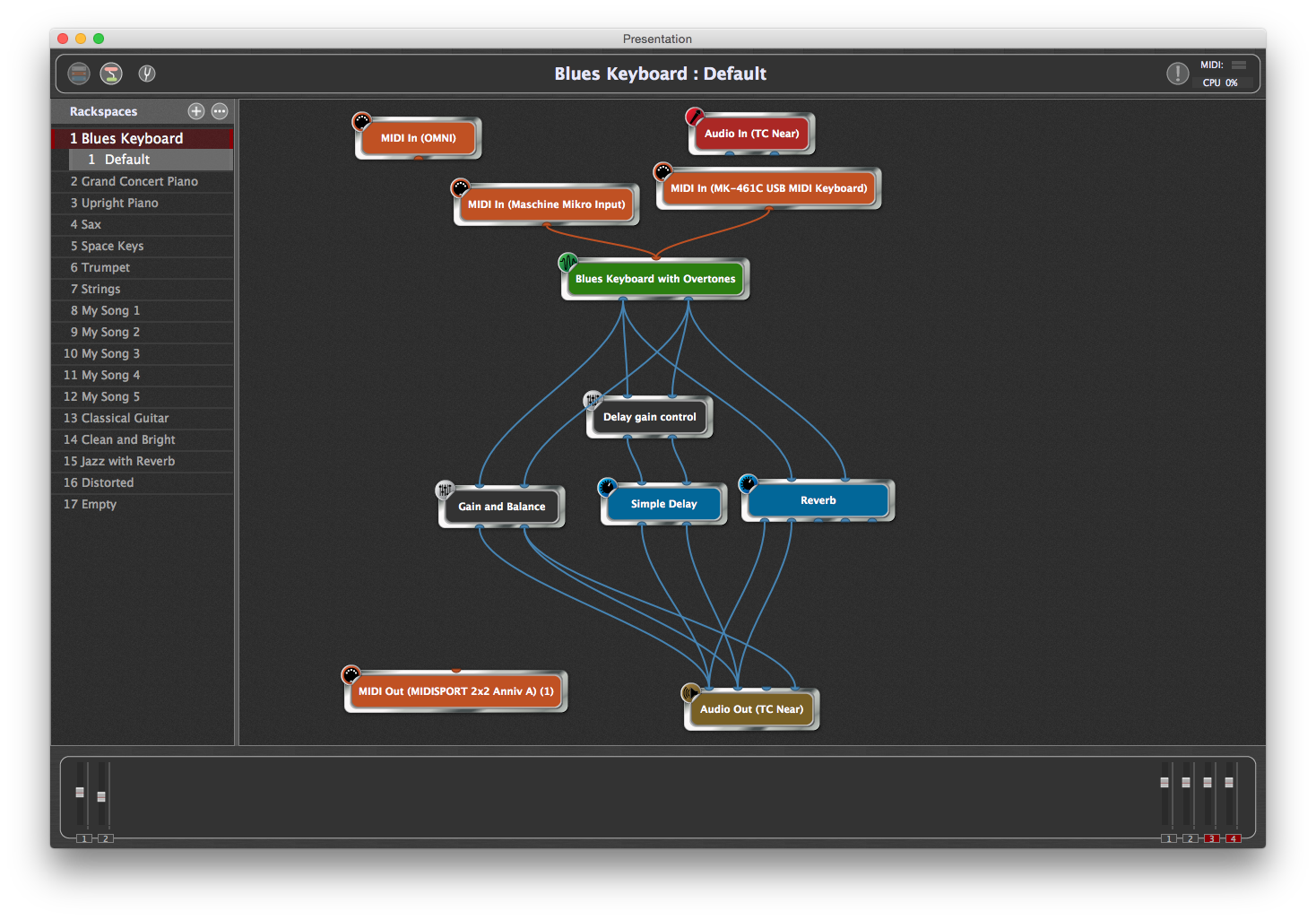This screenshot has width=1316, height=920.
Task: Click mixer icon on Gain and Balance block
Action: [x=445, y=490]
